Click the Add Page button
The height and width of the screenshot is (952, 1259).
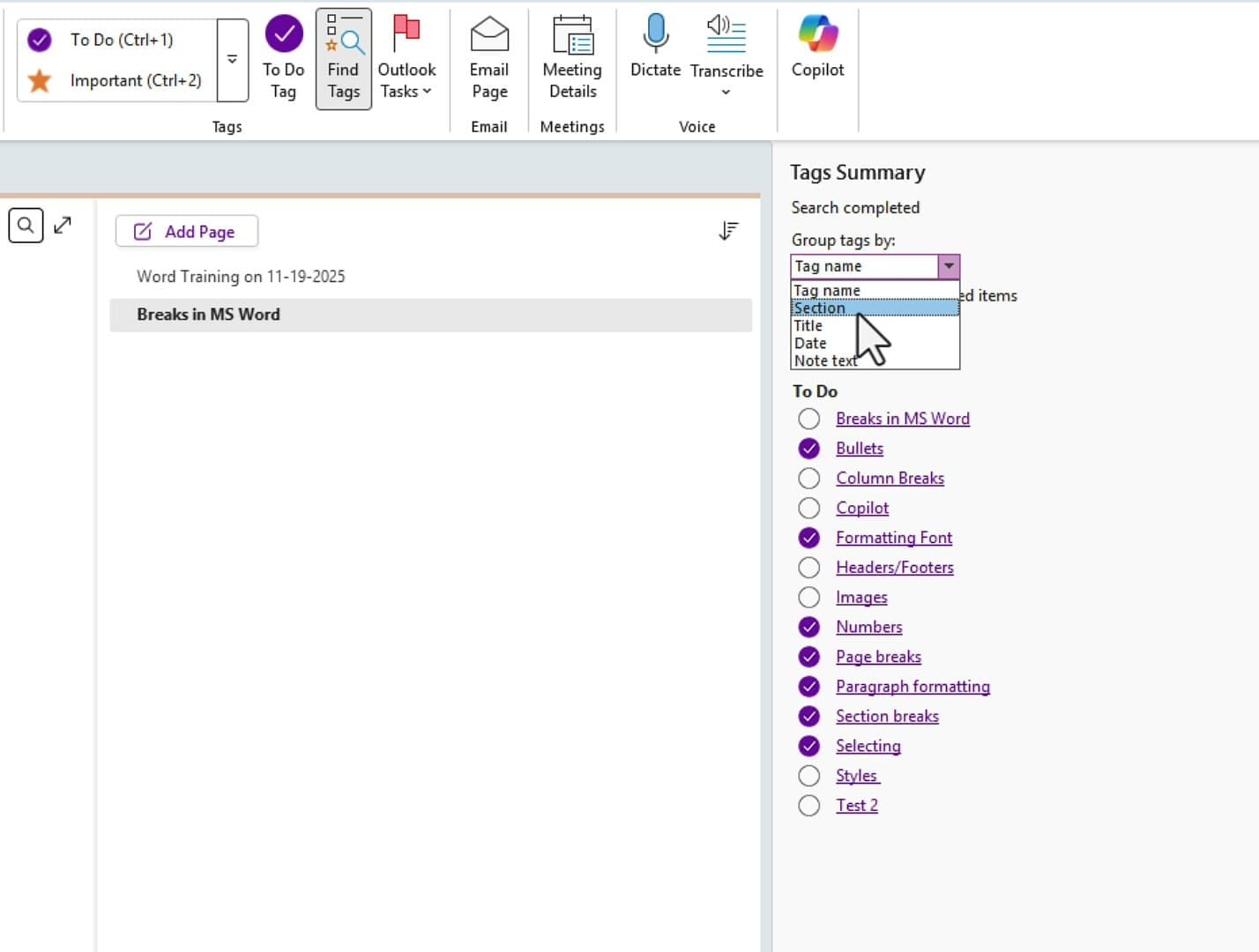[x=186, y=231]
